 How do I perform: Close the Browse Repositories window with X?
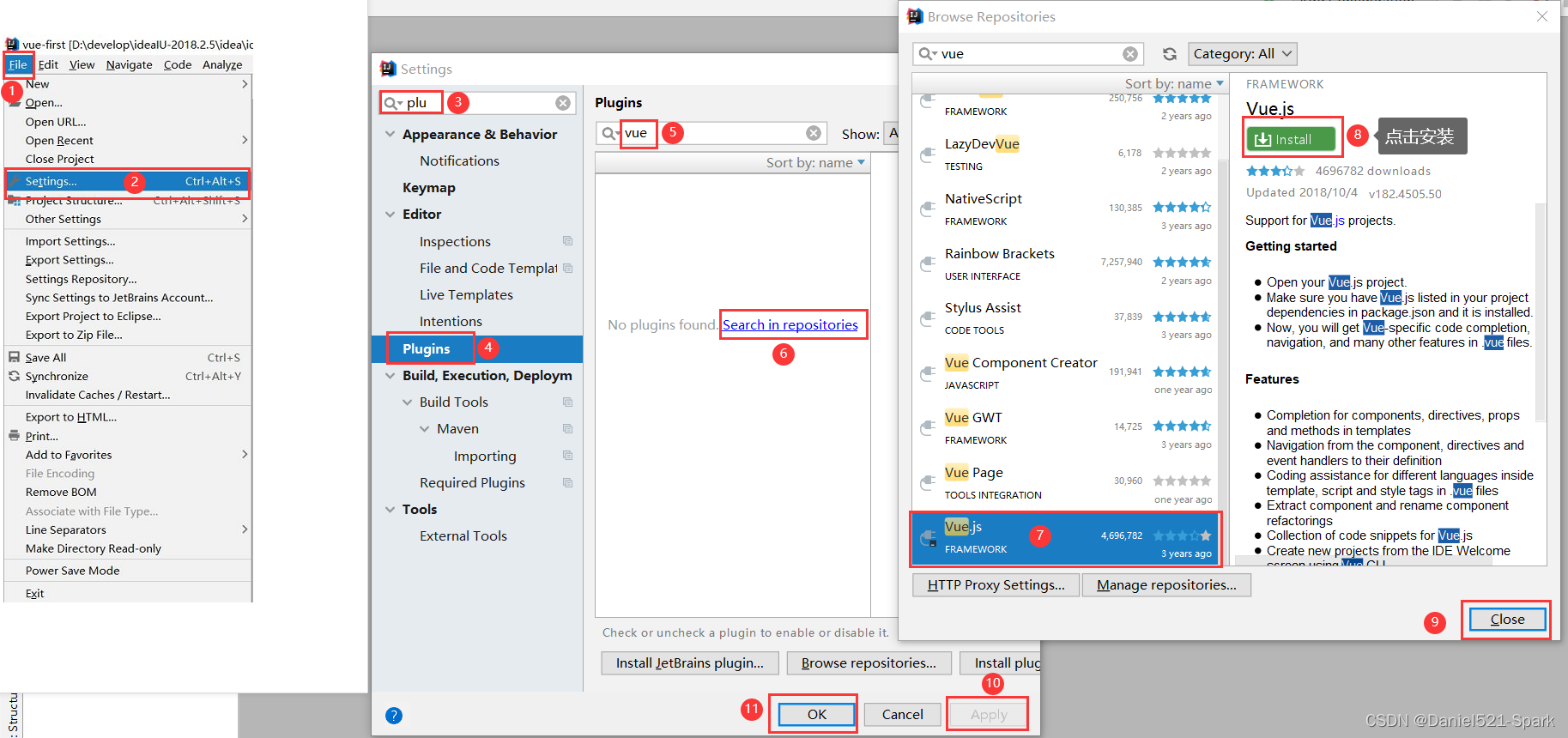tap(1541, 16)
